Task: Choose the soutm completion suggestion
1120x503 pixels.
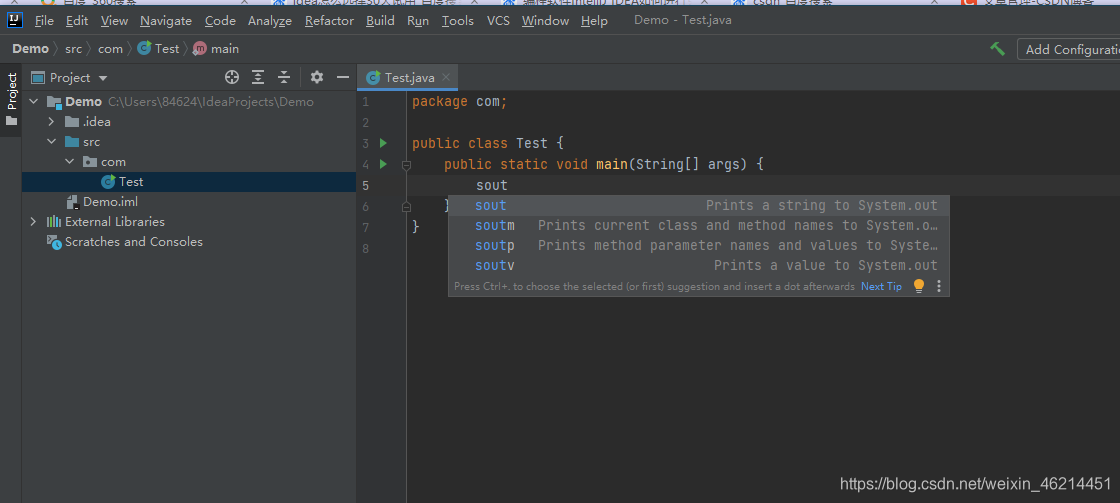Action: tap(699, 225)
